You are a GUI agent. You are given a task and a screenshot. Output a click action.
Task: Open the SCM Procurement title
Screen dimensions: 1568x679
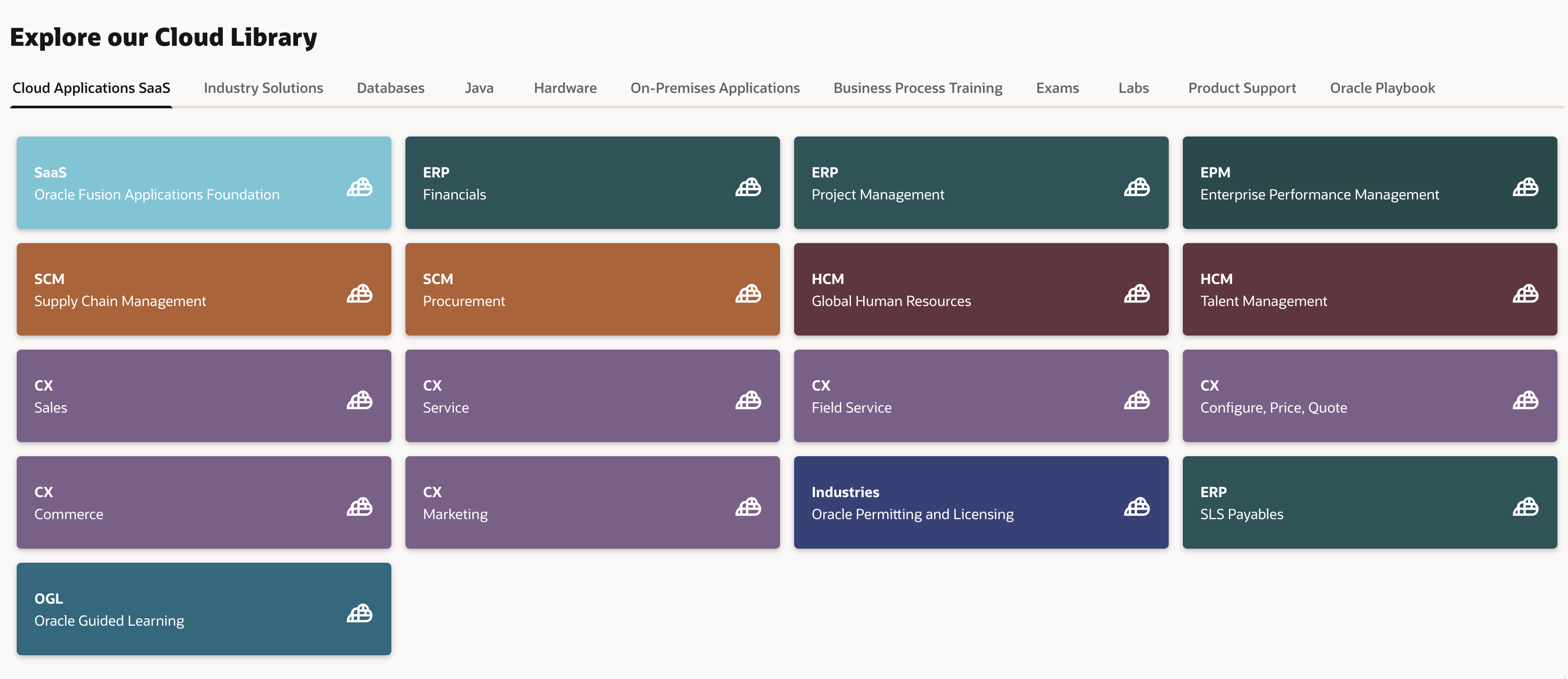(x=464, y=302)
